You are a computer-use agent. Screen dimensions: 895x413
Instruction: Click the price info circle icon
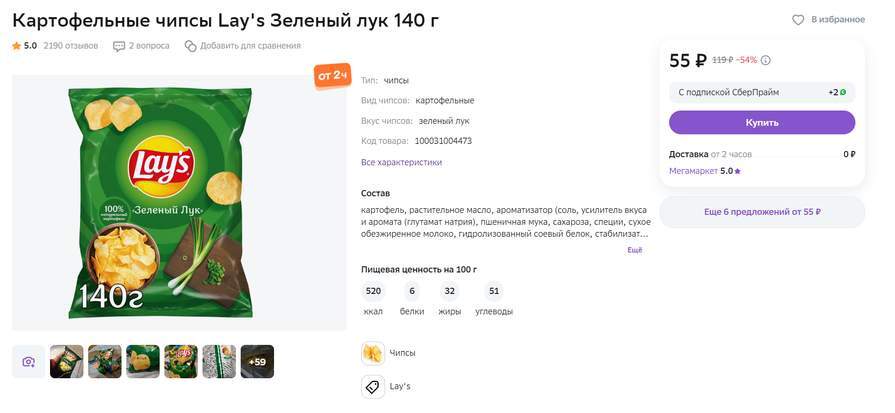click(766, 60)
